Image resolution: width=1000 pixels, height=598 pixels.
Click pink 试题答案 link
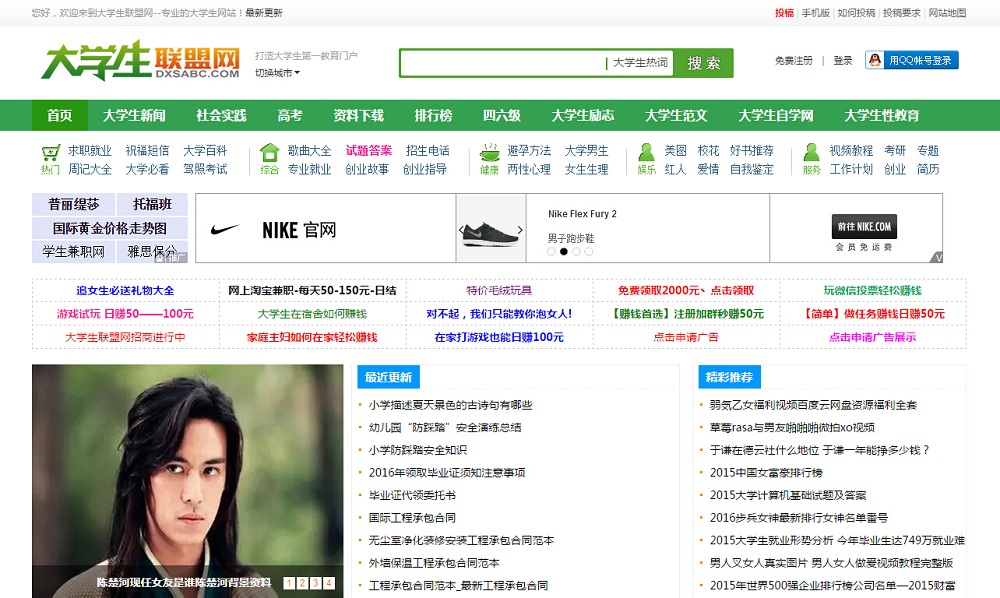pos(369,150)
